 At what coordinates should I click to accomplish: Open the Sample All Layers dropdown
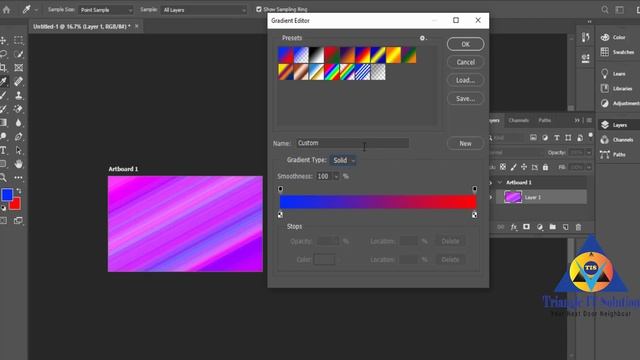(204, 10)
